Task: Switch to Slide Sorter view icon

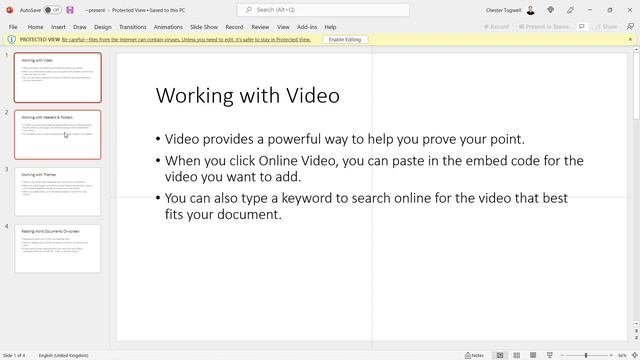Action: click(x=517, y=356)
